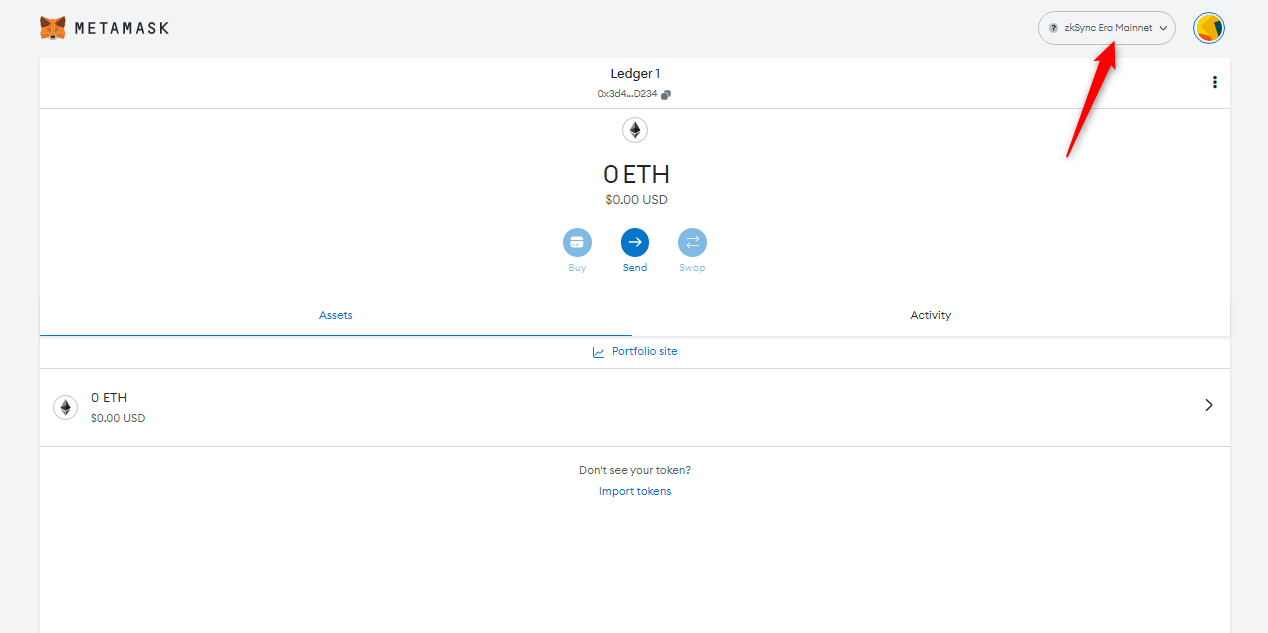Screen dimensions: 1268x633
Task: Click the Portfolio chart icon
Action: point(598,352)
